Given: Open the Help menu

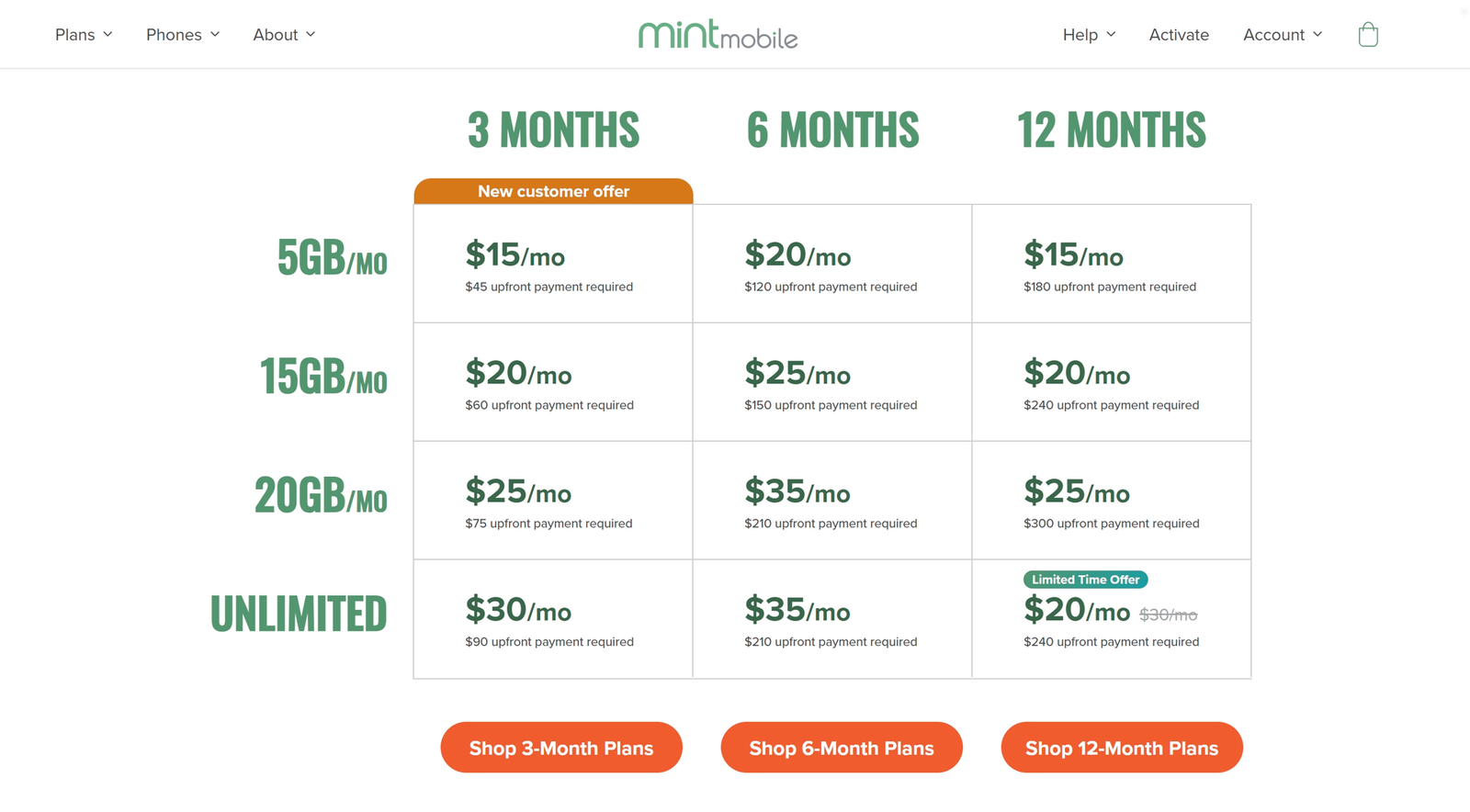Looking at the screenshot, I should [1089, 35].
